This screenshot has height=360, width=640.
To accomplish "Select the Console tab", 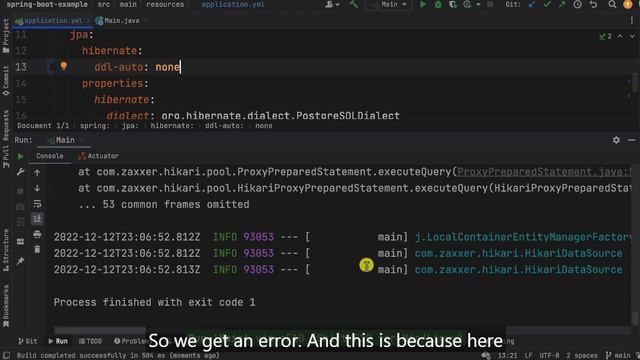I will point(49,156).
